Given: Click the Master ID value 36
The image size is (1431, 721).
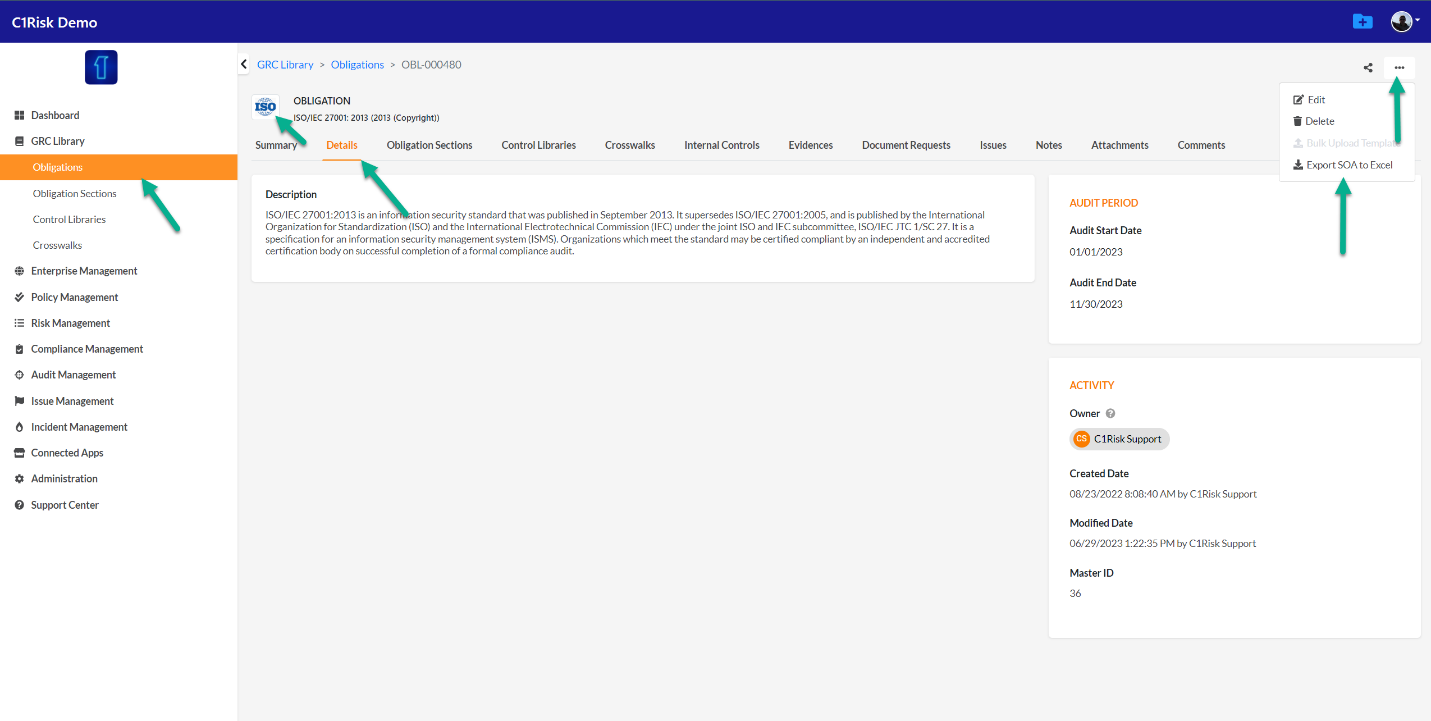Looking at the screenshot, I should pyautogui.click(x=1075, y=594).
